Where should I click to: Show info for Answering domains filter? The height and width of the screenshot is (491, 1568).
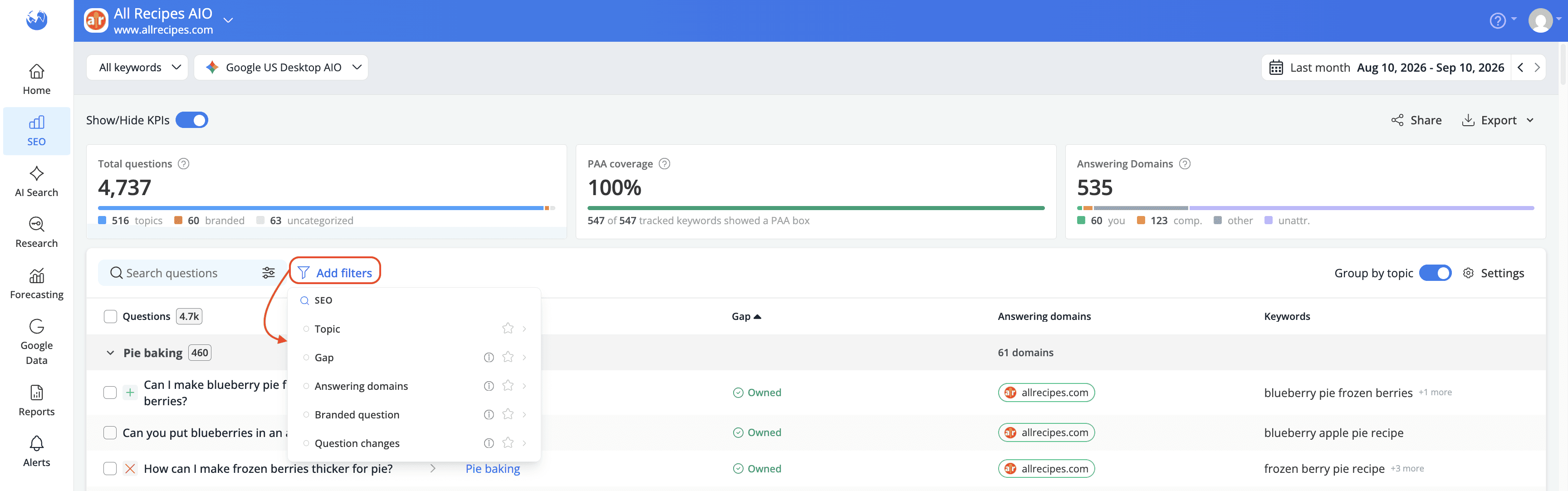488,386
